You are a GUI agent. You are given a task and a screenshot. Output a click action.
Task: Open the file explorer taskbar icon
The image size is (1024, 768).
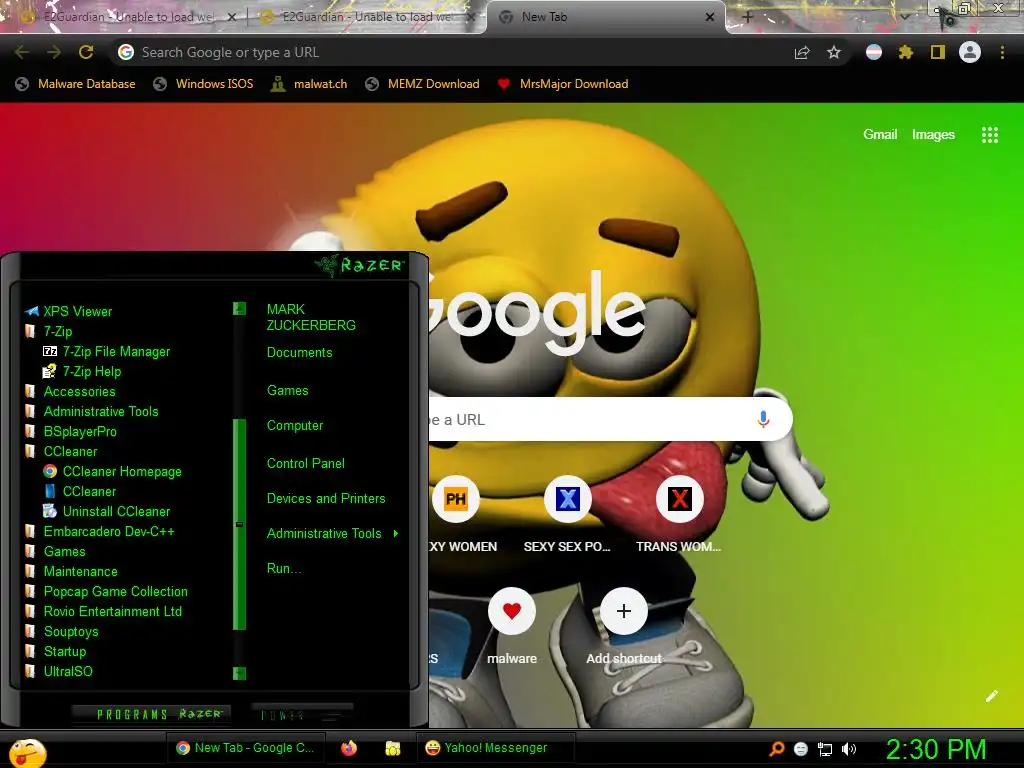[x=392, y=748]
